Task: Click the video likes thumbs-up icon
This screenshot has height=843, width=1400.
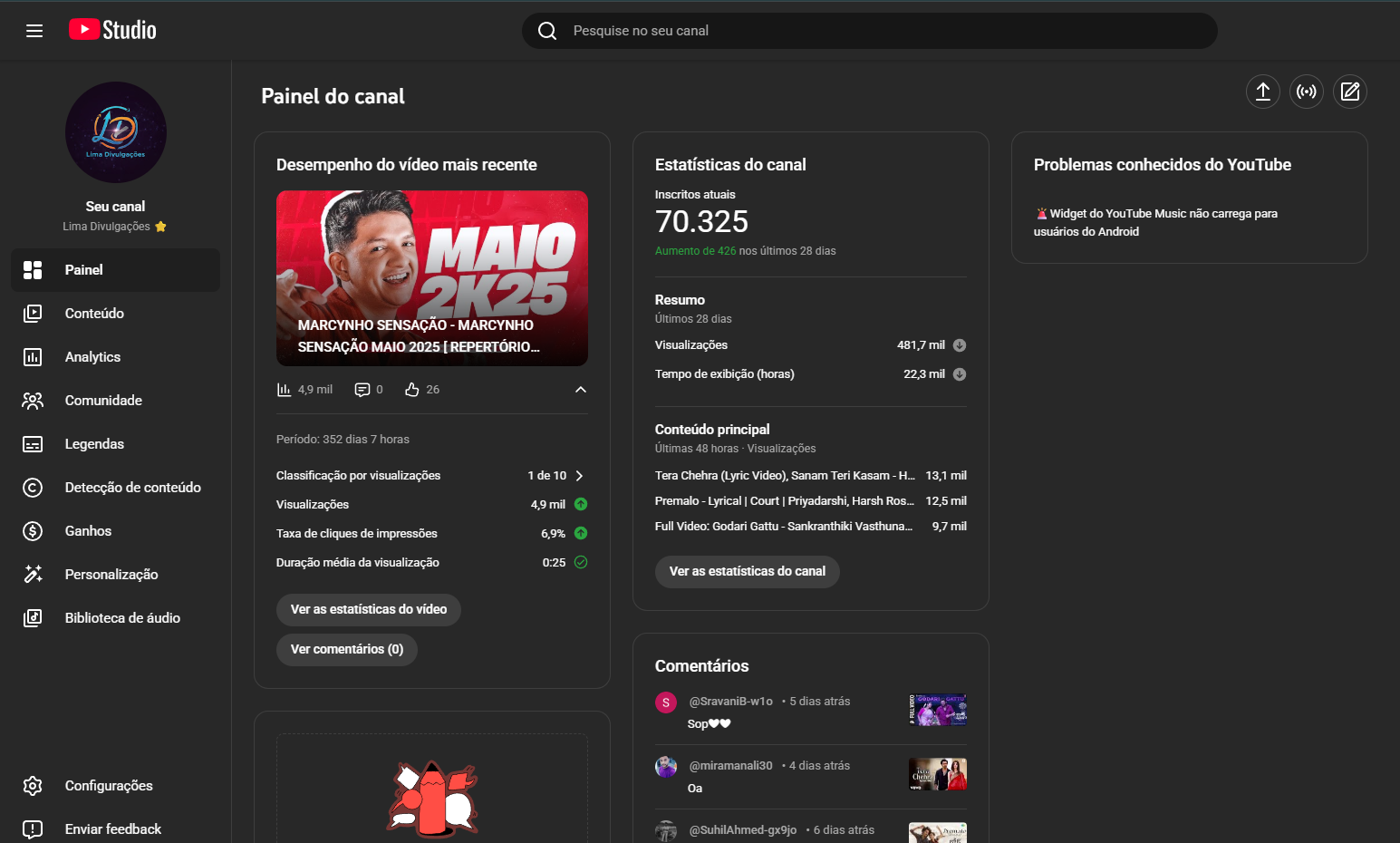Action: 412,390
